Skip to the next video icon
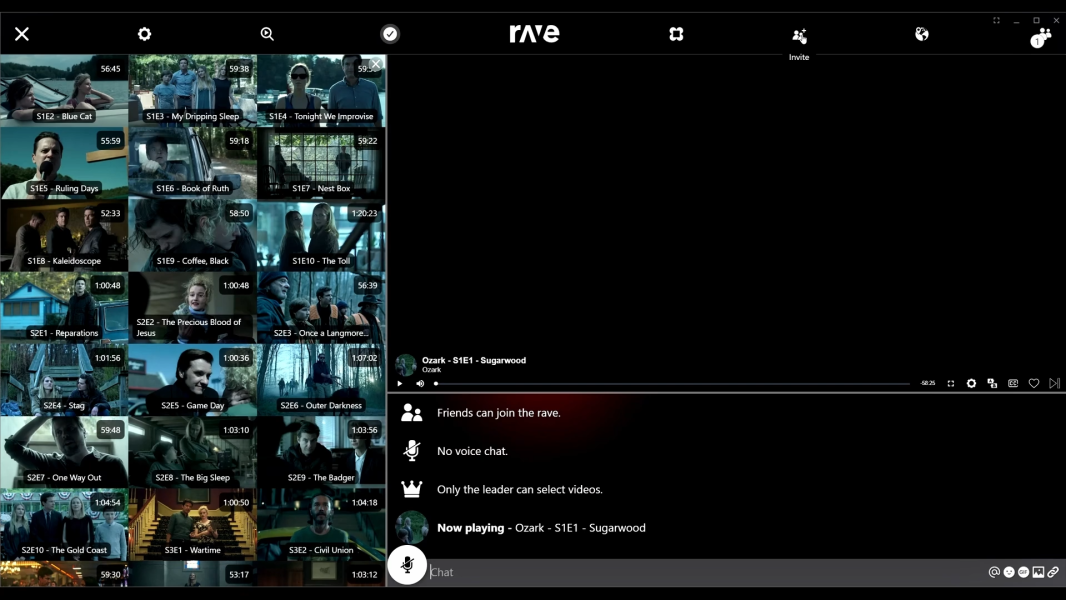The image size is (1066, 600). click(x=1054, y=383)
